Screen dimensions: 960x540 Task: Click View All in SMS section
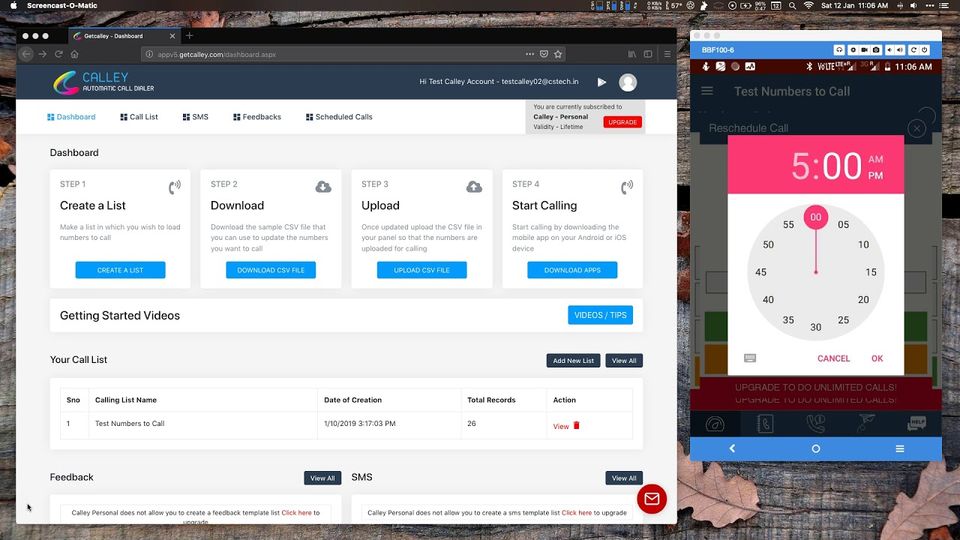(624, 478)
